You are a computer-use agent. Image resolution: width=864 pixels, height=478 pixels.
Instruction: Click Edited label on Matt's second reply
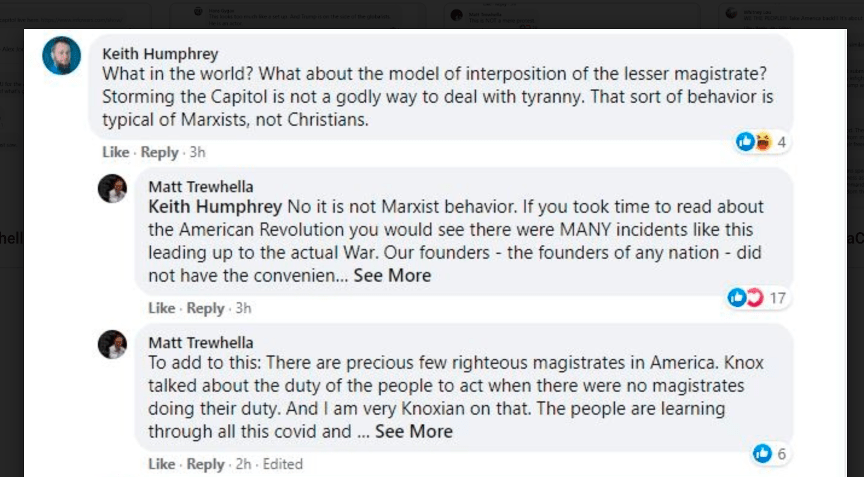pos(282,464)
